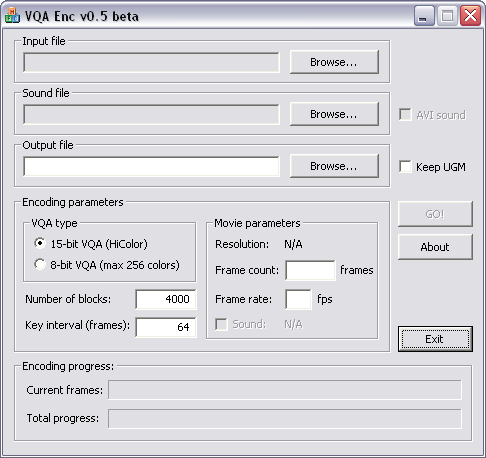This screenshot has height=458, width=486.
Task: Tick the AVI sound checkbox
Action: pos(405,115)
